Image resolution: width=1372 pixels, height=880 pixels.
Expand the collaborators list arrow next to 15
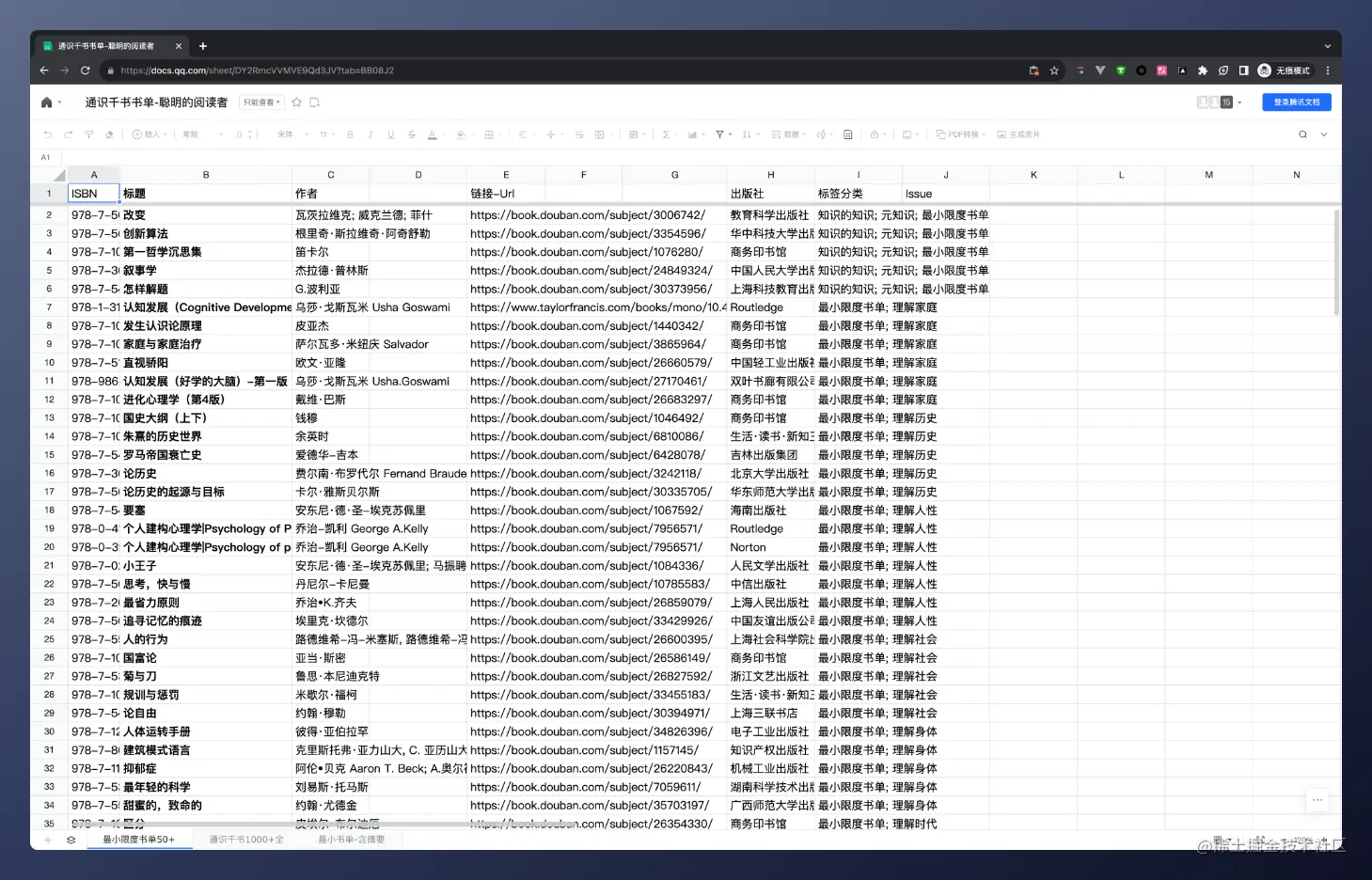tap(1239, 102)
